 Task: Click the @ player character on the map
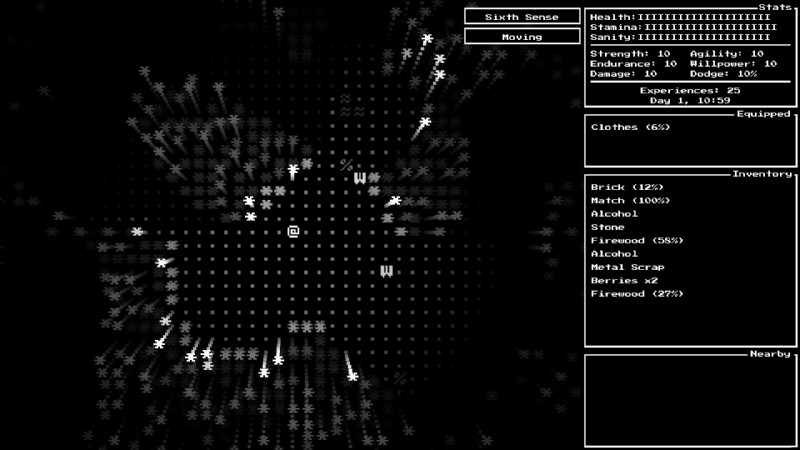(x=293, y=231)
